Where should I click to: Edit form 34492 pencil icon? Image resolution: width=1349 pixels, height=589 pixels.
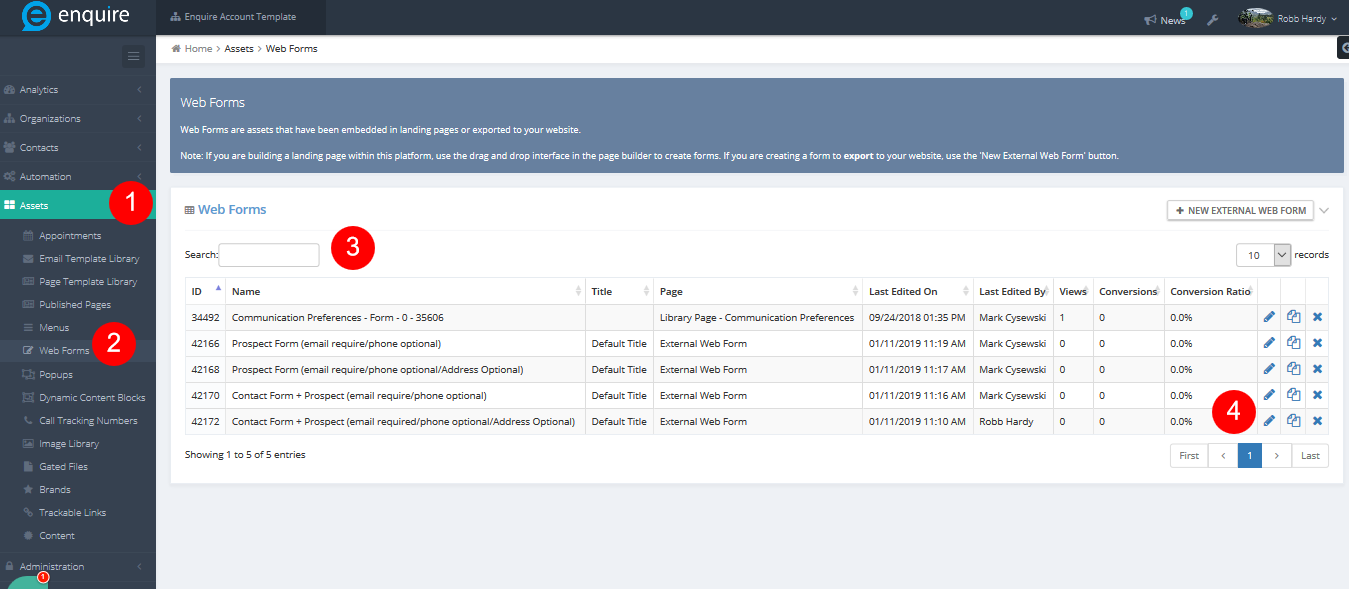pos(1269,317)
